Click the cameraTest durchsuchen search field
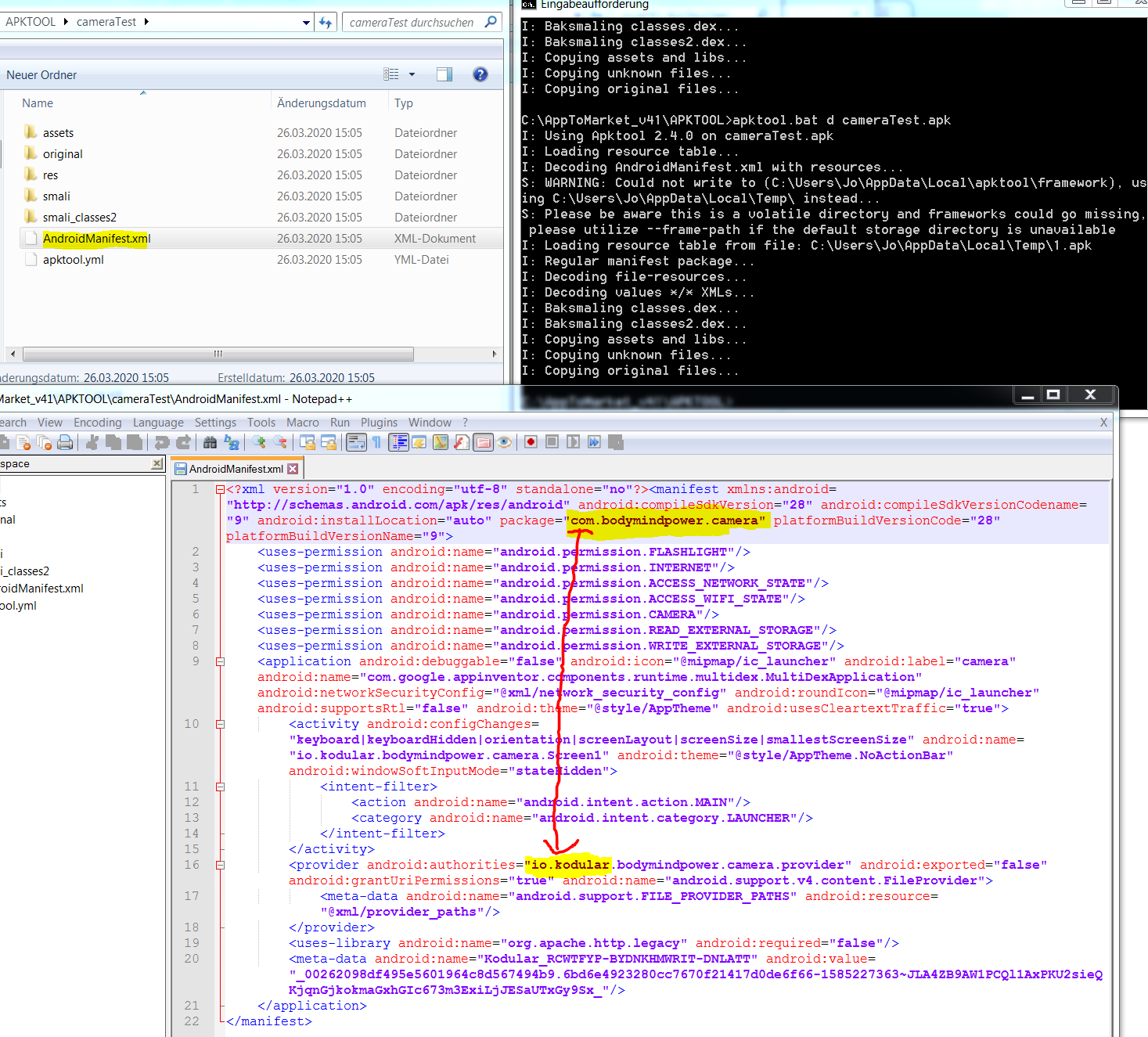 click(x=412, y=22)
